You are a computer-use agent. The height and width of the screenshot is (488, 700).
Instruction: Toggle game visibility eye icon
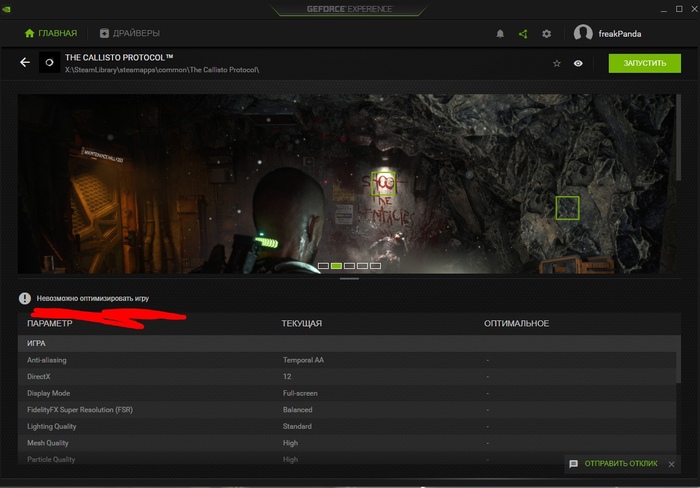tap(578, 63)
